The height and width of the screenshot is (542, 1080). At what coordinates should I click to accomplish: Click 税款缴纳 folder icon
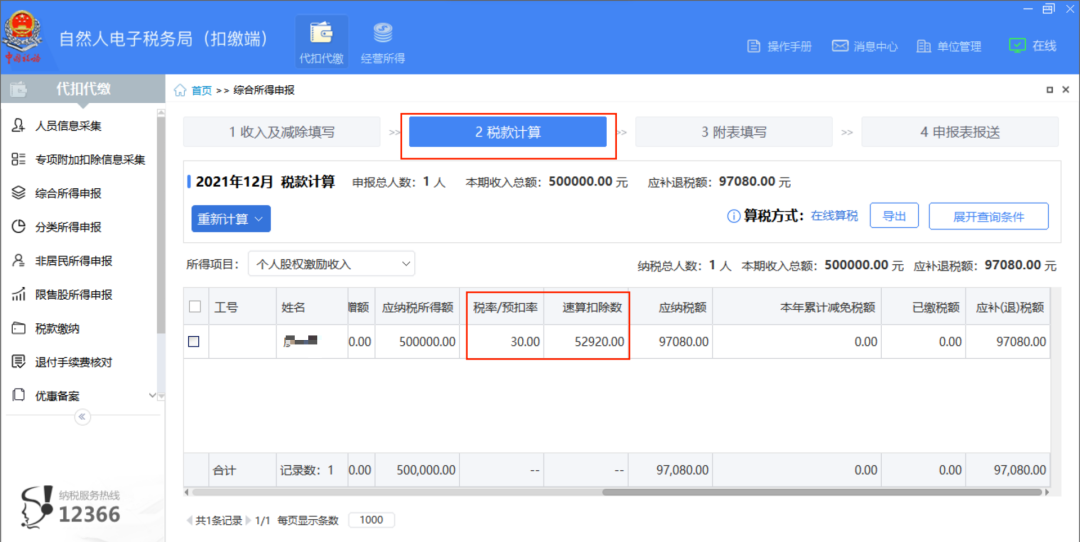(x=19, y=328)
